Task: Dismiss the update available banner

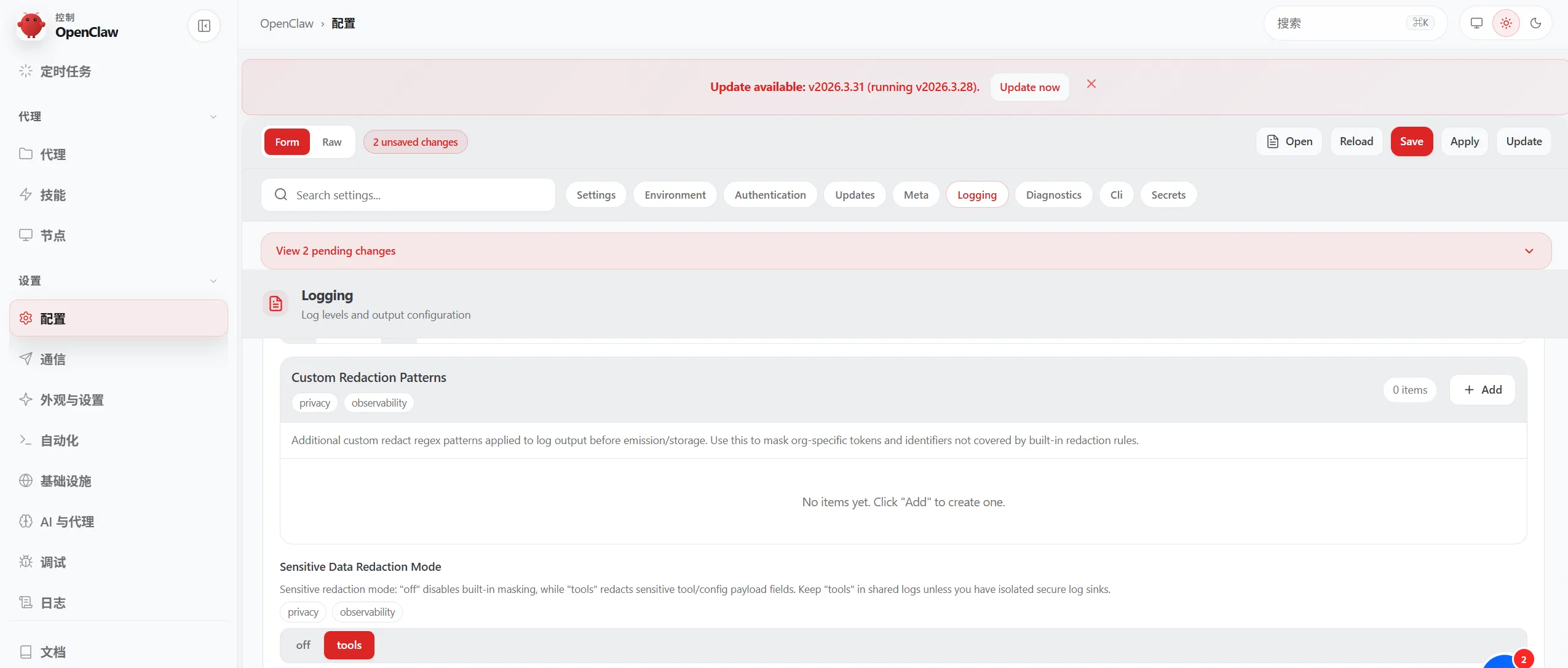Action: (1091, 84)
